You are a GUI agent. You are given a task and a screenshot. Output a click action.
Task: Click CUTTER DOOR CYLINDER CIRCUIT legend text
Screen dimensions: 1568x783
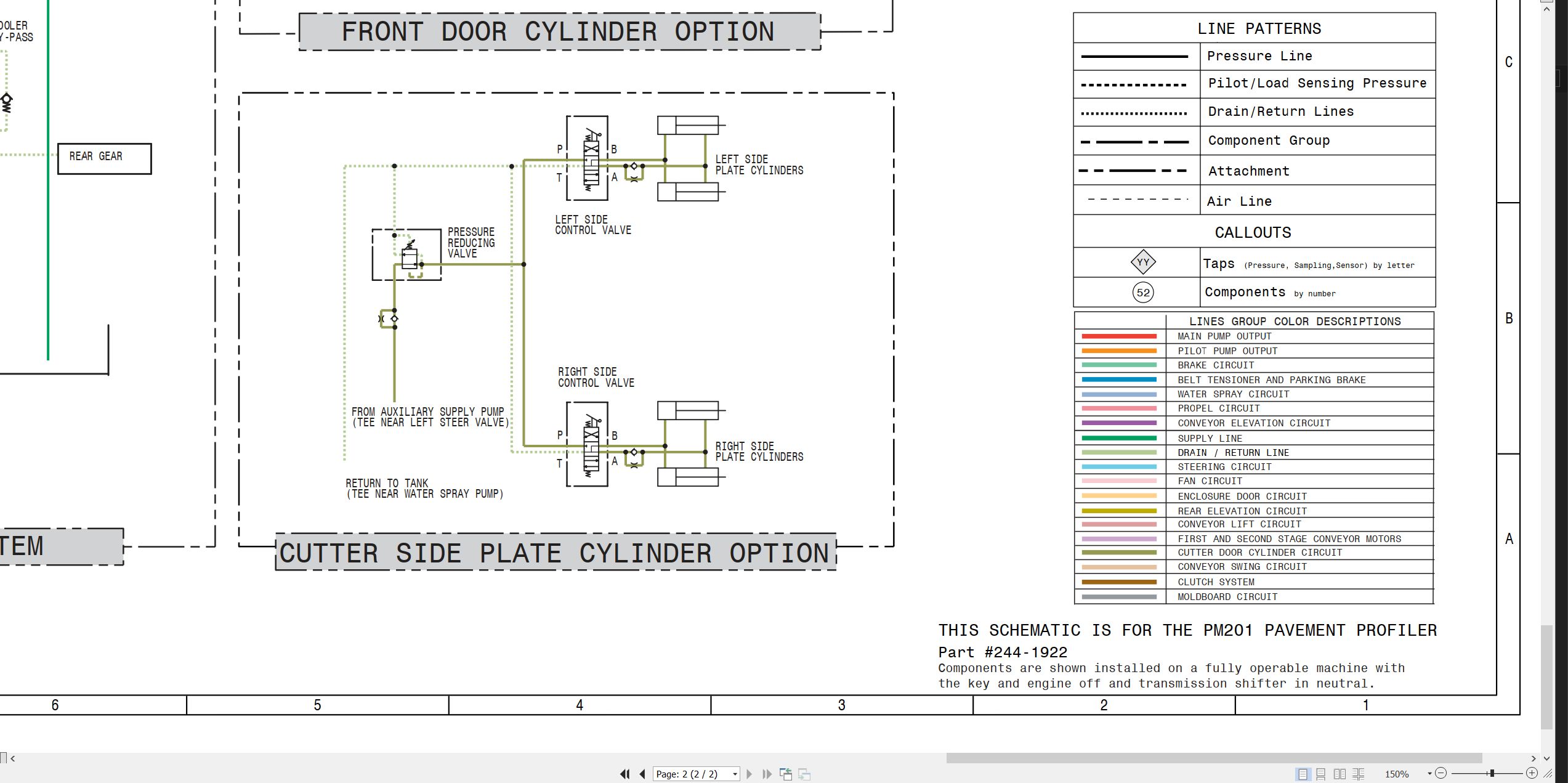pyautogui.click(x=1259, y=553)
